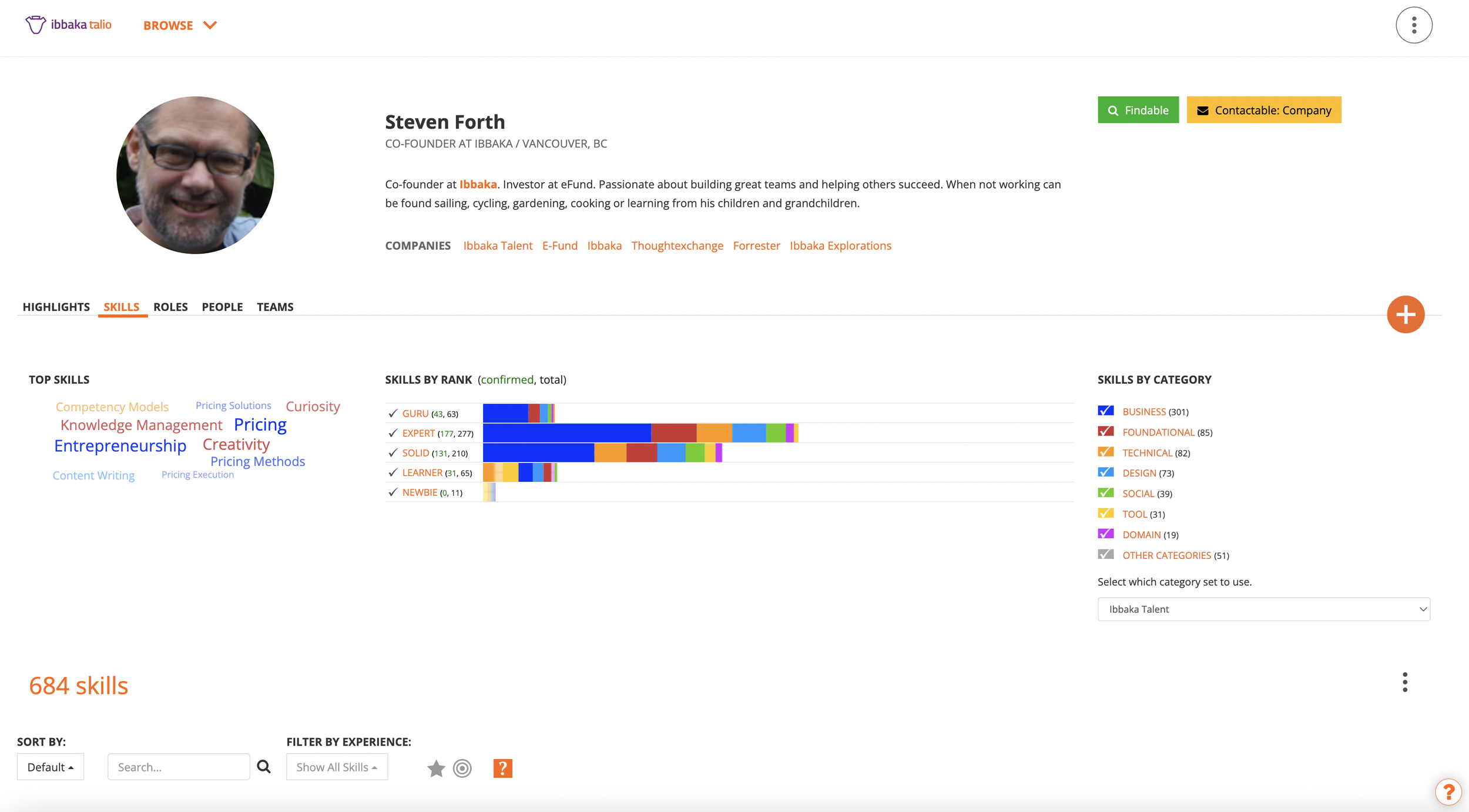The width and height of the screenshot is (1469, 812).
Task: Click the Competency Models top skill
Action: [112, 407]
